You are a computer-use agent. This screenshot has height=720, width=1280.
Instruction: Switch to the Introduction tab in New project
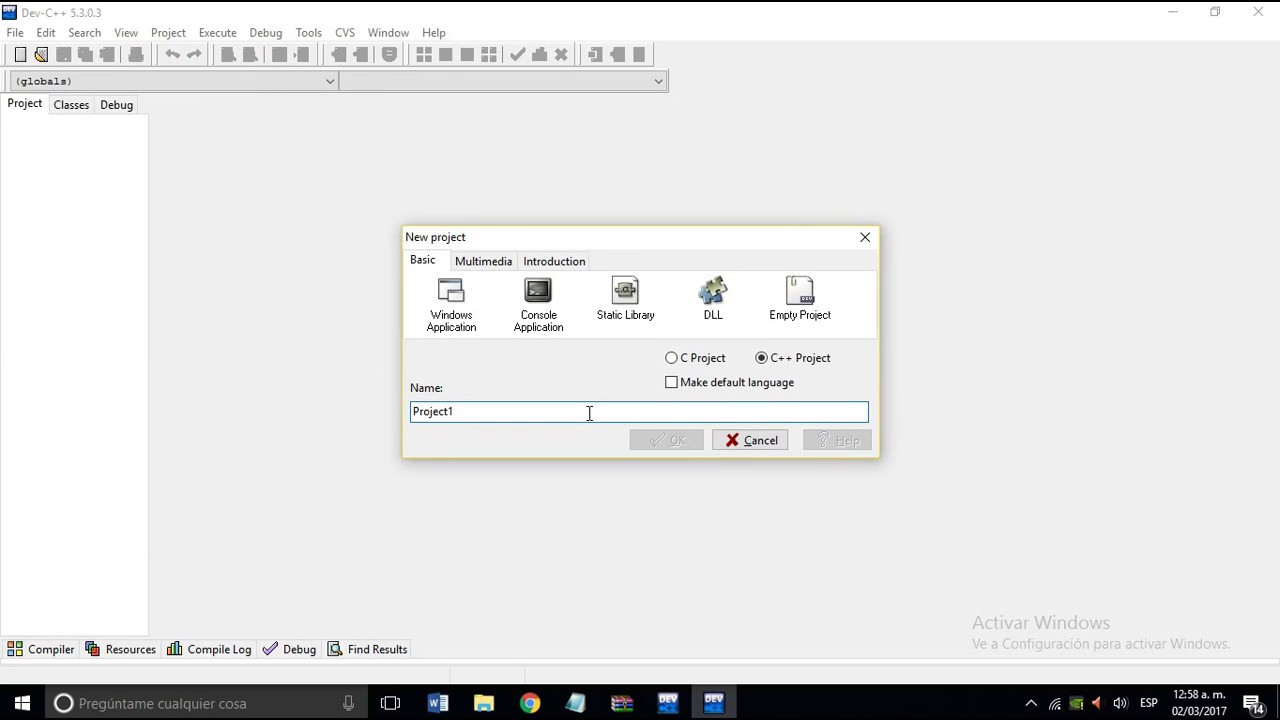554,261
